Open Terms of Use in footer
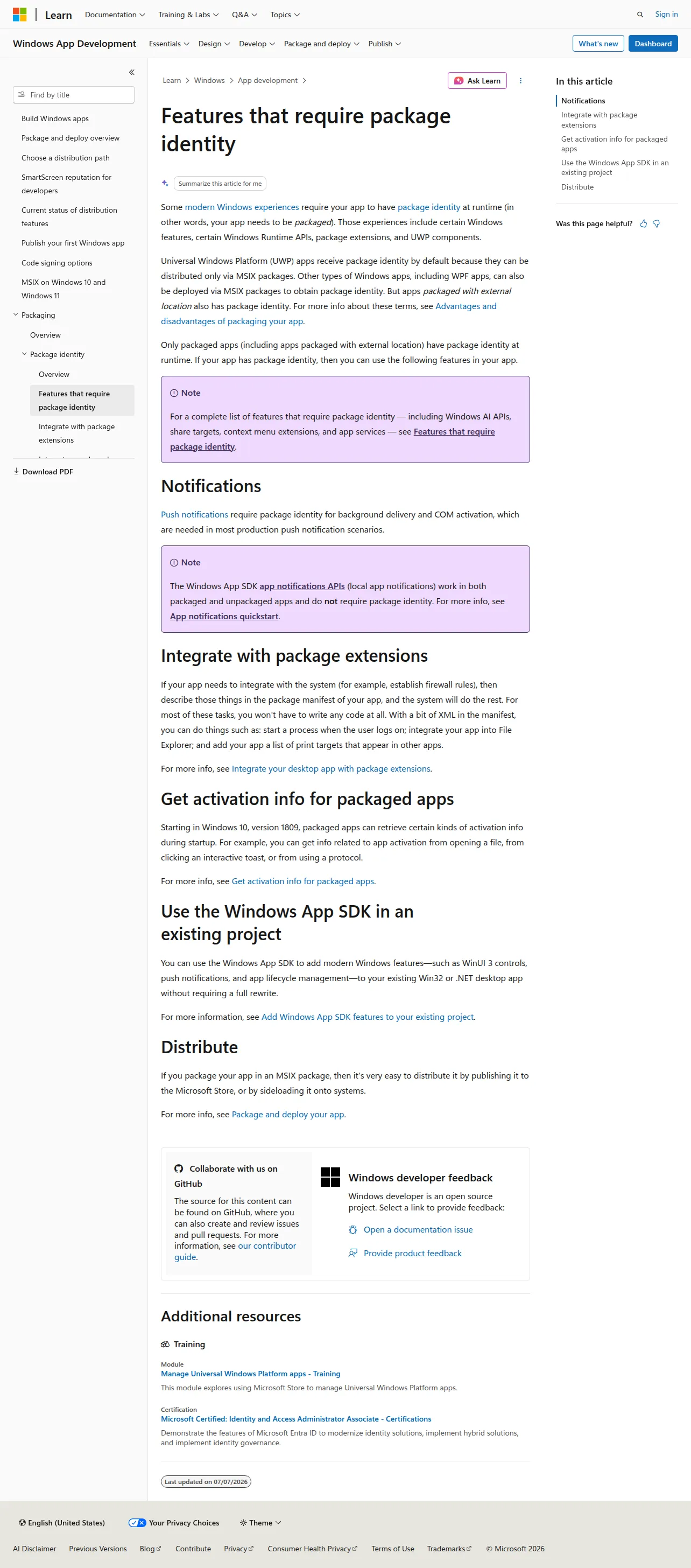 point(393,1549)
